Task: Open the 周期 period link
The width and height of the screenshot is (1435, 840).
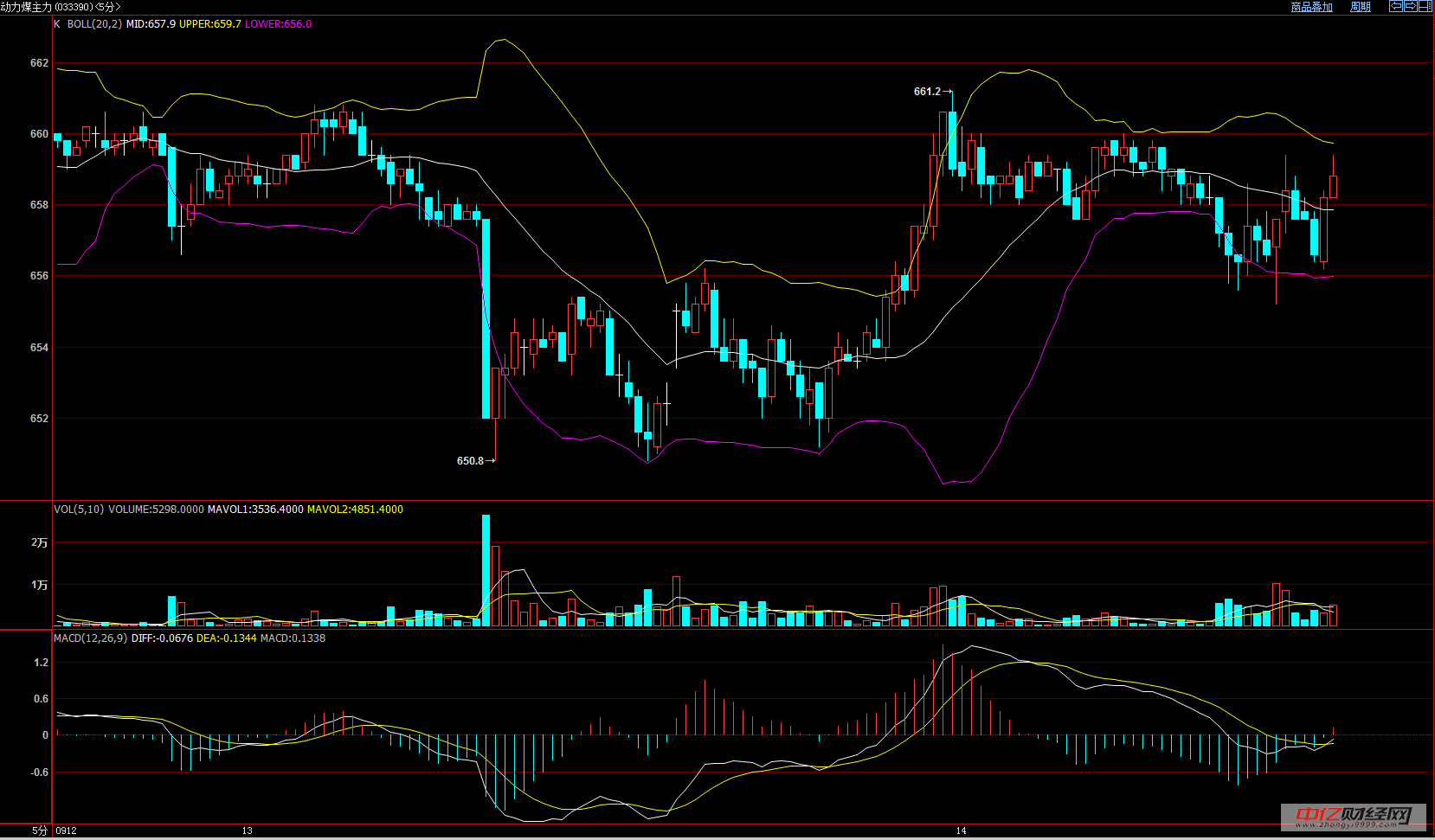Action: point(1361,7)
